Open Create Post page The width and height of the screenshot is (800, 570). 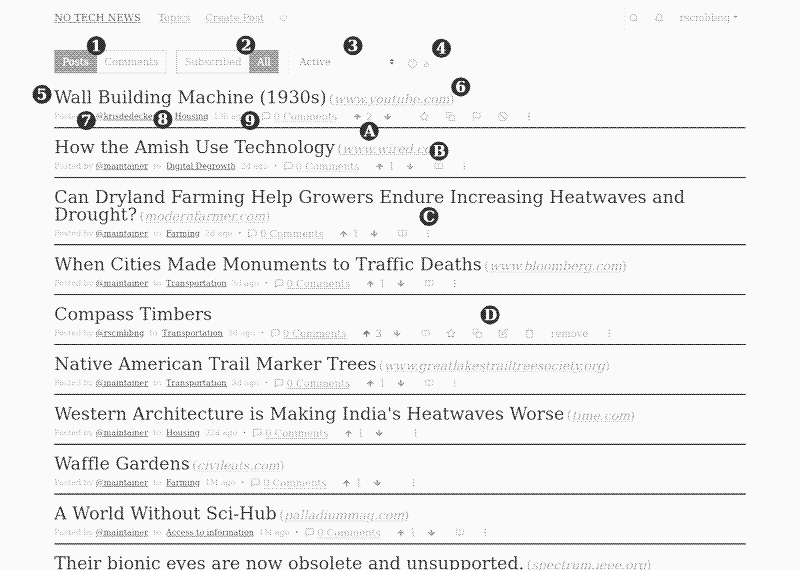(x=235, y=18)
